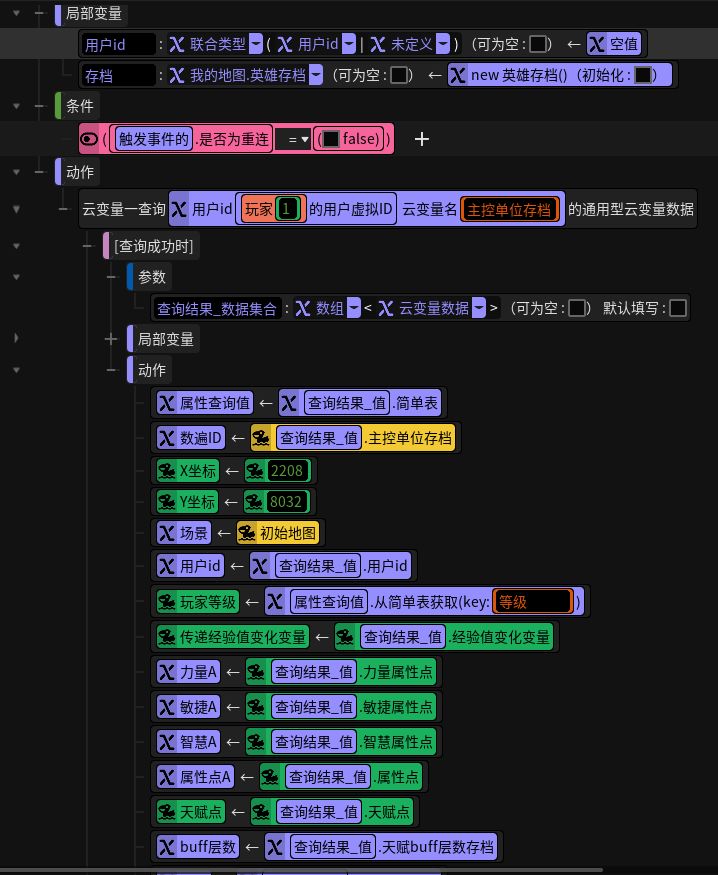Click the 等级 key input field

[x=533, y=602]
